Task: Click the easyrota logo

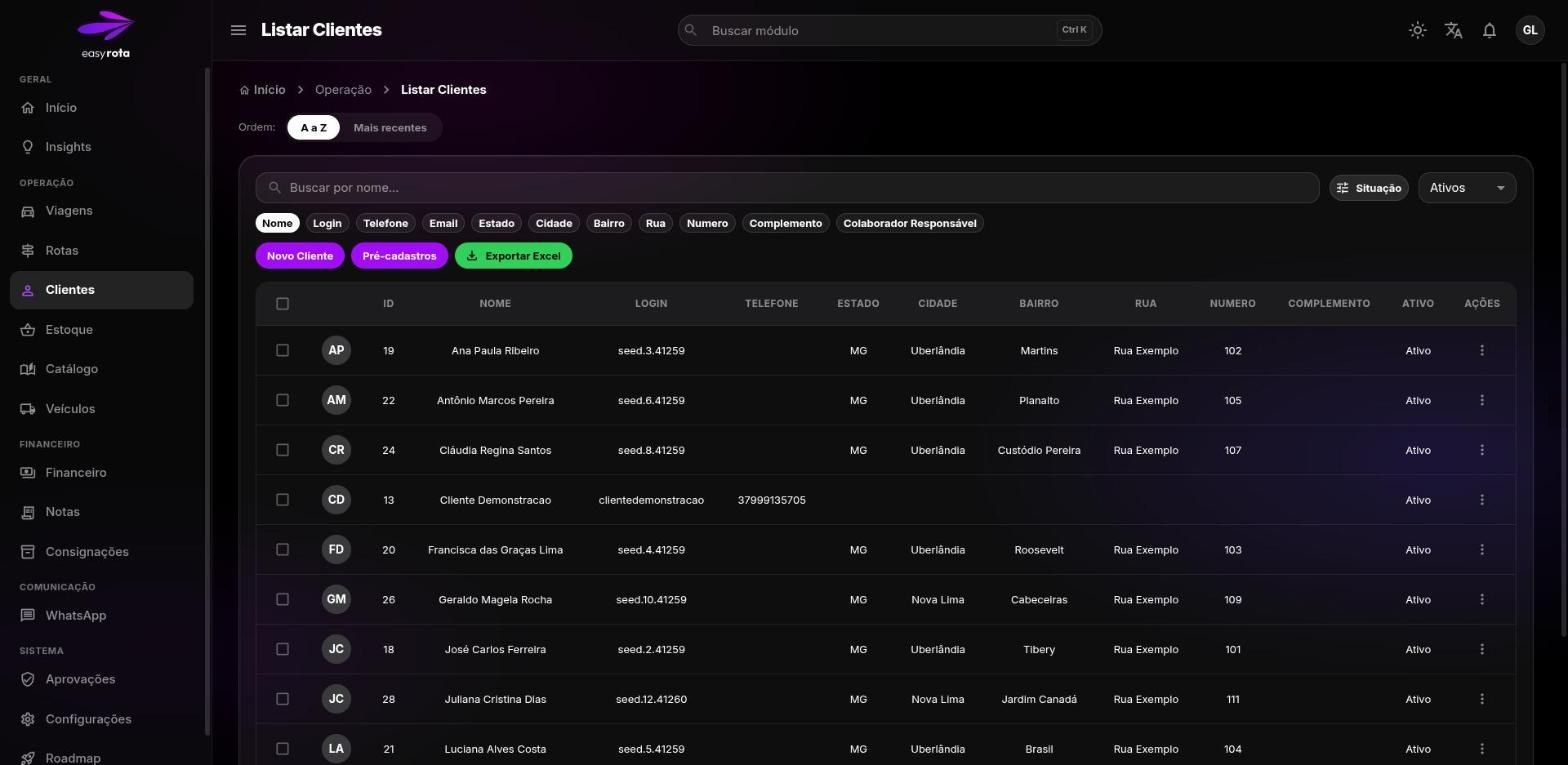Action: coord(105,35)
